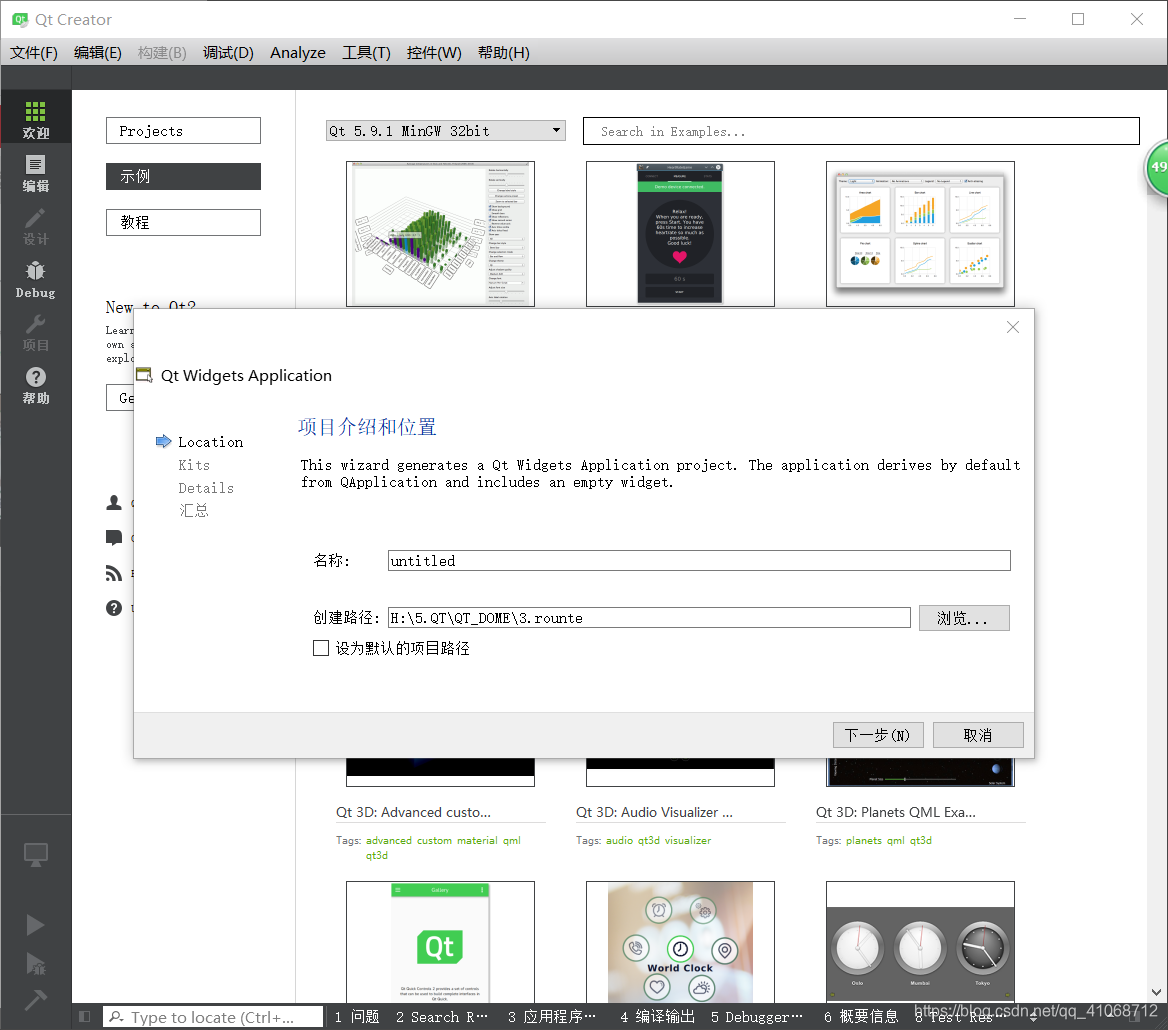Click the 'custom' tag link
The image size is (1168, 1030).
point(434,840)
